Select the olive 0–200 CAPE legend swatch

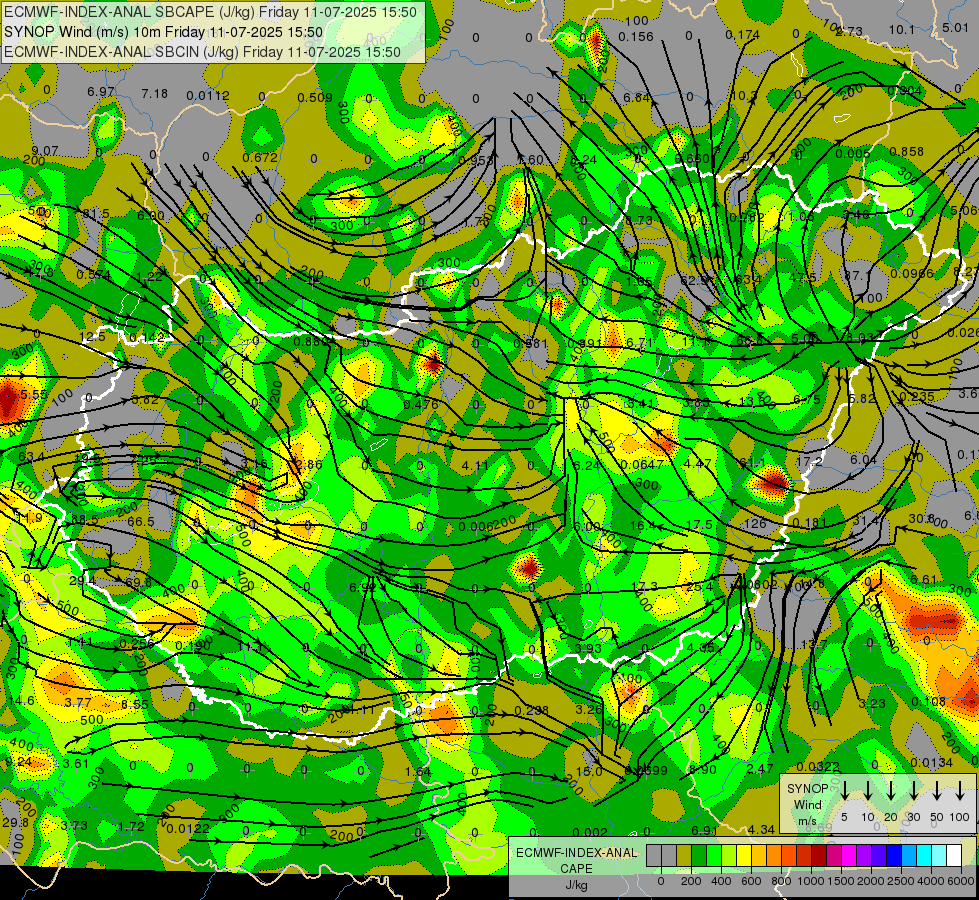684,855
